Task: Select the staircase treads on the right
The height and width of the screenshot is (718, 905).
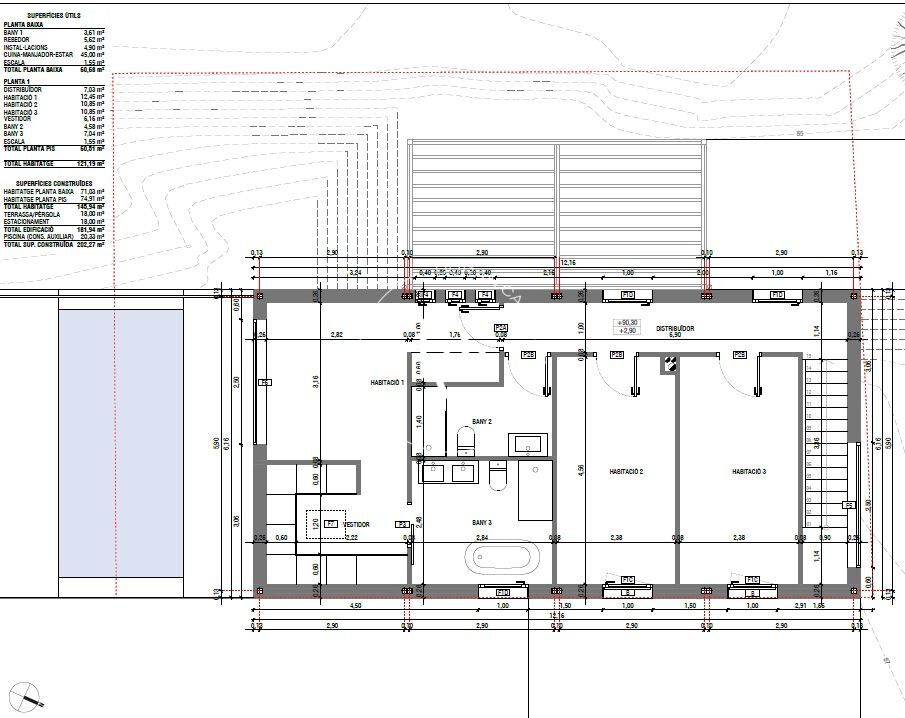Action: point(825,442)
